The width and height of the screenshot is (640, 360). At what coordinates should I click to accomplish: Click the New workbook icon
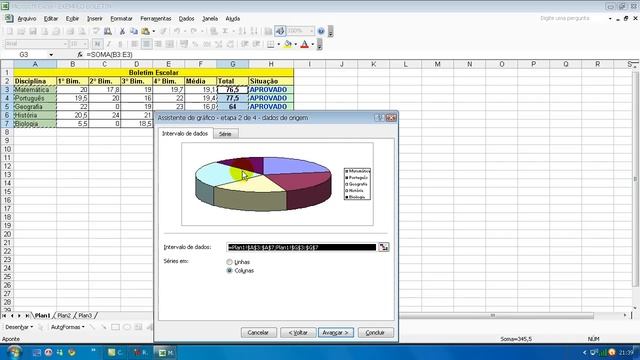pos(10,31)
